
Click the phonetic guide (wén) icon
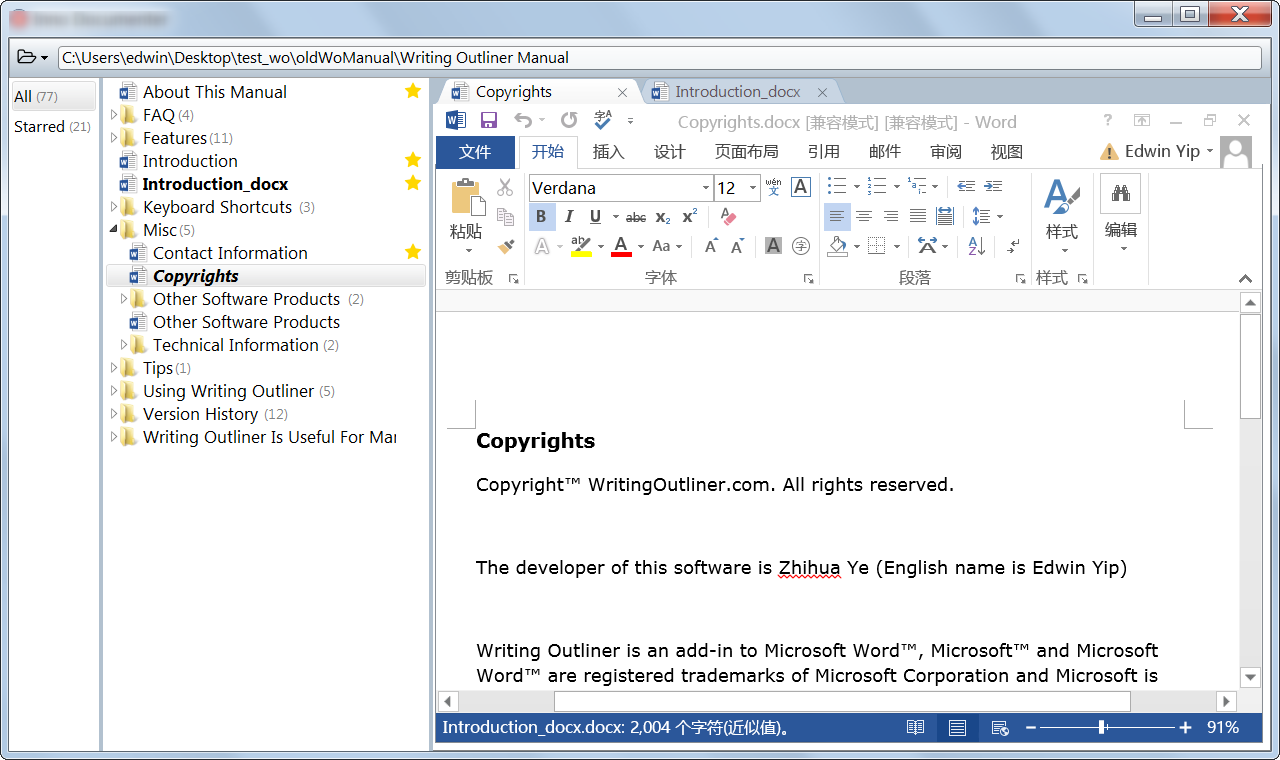point(773,187)
